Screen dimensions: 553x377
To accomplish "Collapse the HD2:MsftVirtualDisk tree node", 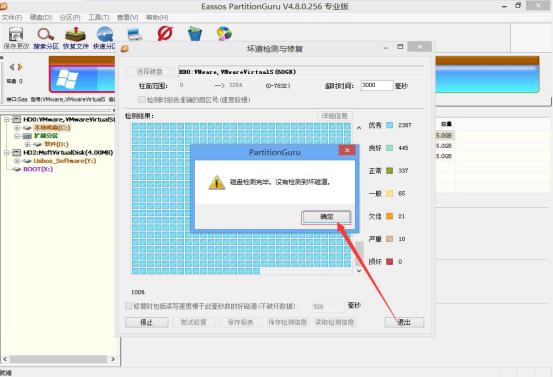I will tap(7, 153).
